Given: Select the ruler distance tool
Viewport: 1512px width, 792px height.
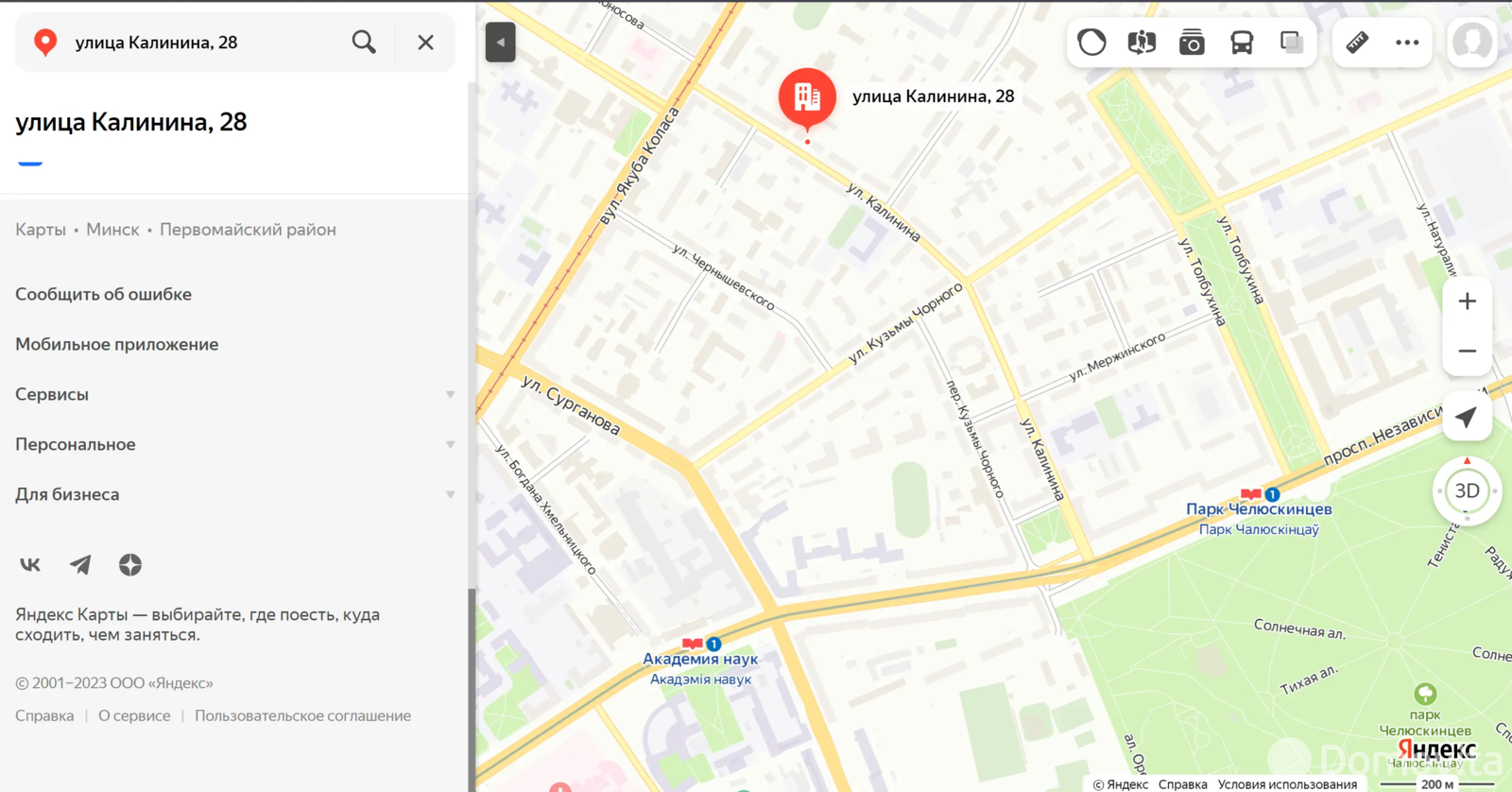Looking at the screenshot, I should (x=1357, y=43).
